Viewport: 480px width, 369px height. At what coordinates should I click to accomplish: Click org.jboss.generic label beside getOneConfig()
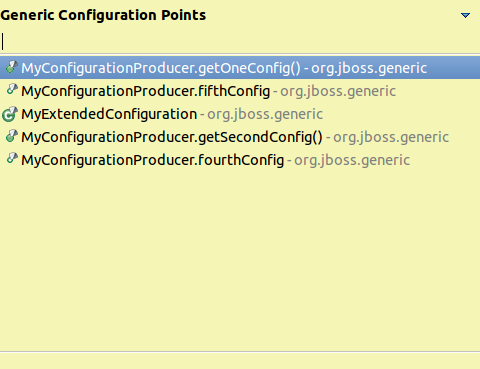coord(369,68)
